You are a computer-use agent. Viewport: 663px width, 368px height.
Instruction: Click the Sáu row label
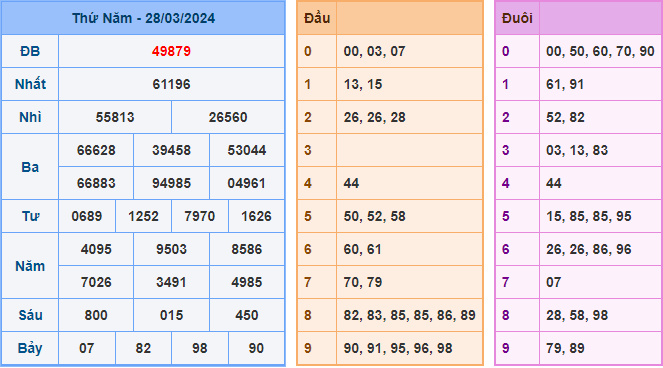30,315
